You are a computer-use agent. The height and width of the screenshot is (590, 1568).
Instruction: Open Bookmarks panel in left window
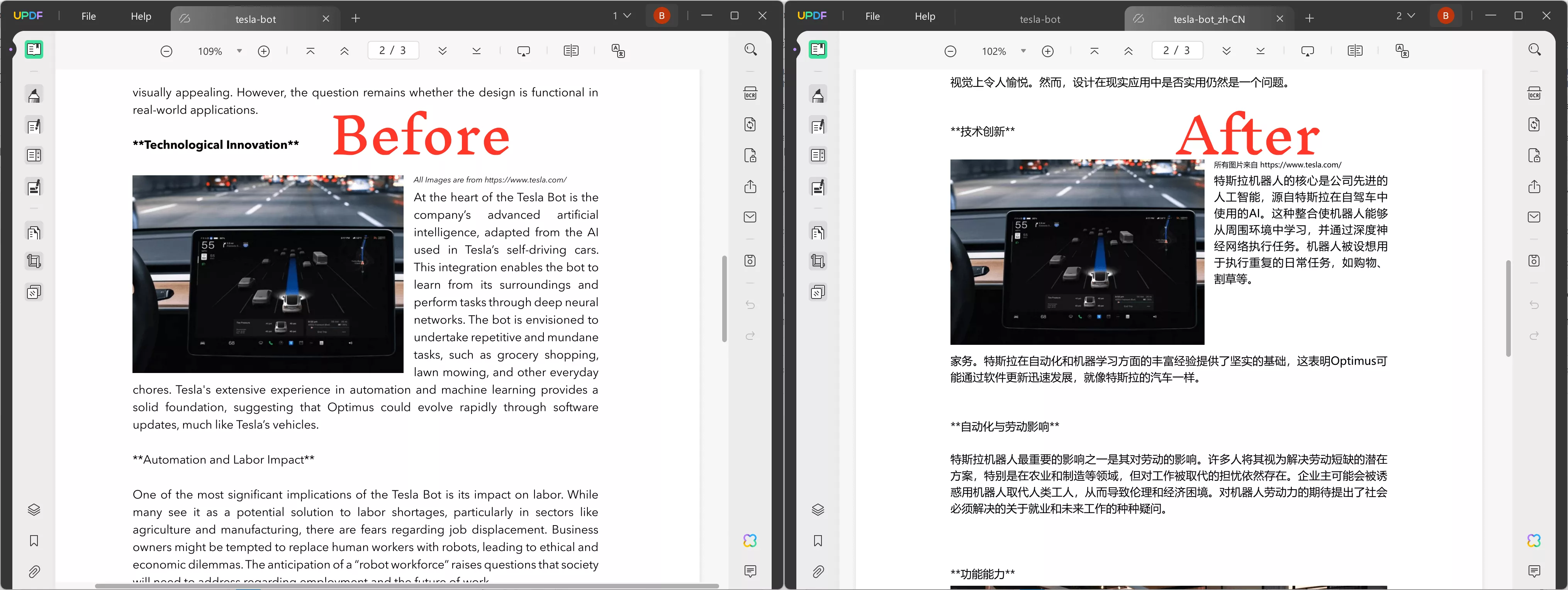coord(34,541)
